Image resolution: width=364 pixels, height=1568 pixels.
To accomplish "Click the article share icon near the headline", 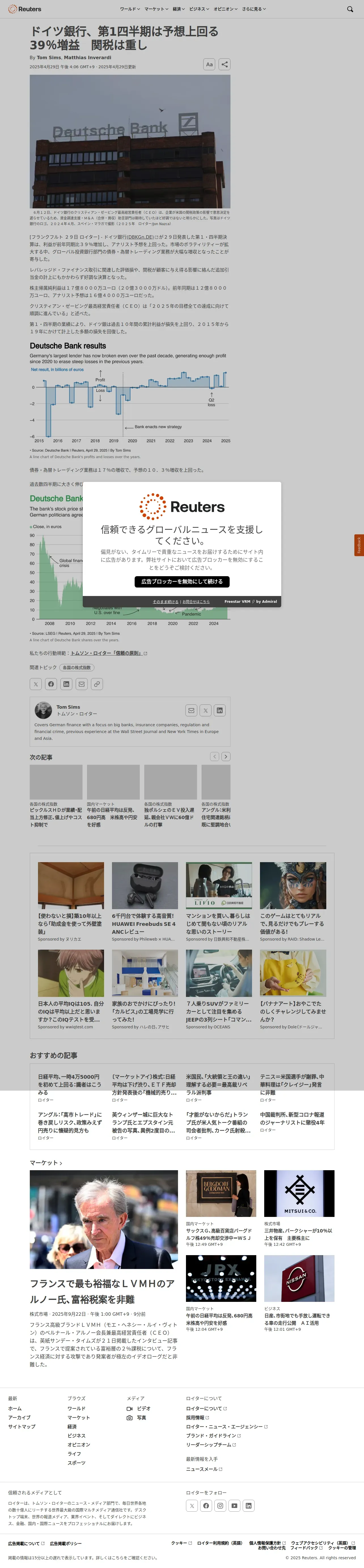I will coord(224,64).
